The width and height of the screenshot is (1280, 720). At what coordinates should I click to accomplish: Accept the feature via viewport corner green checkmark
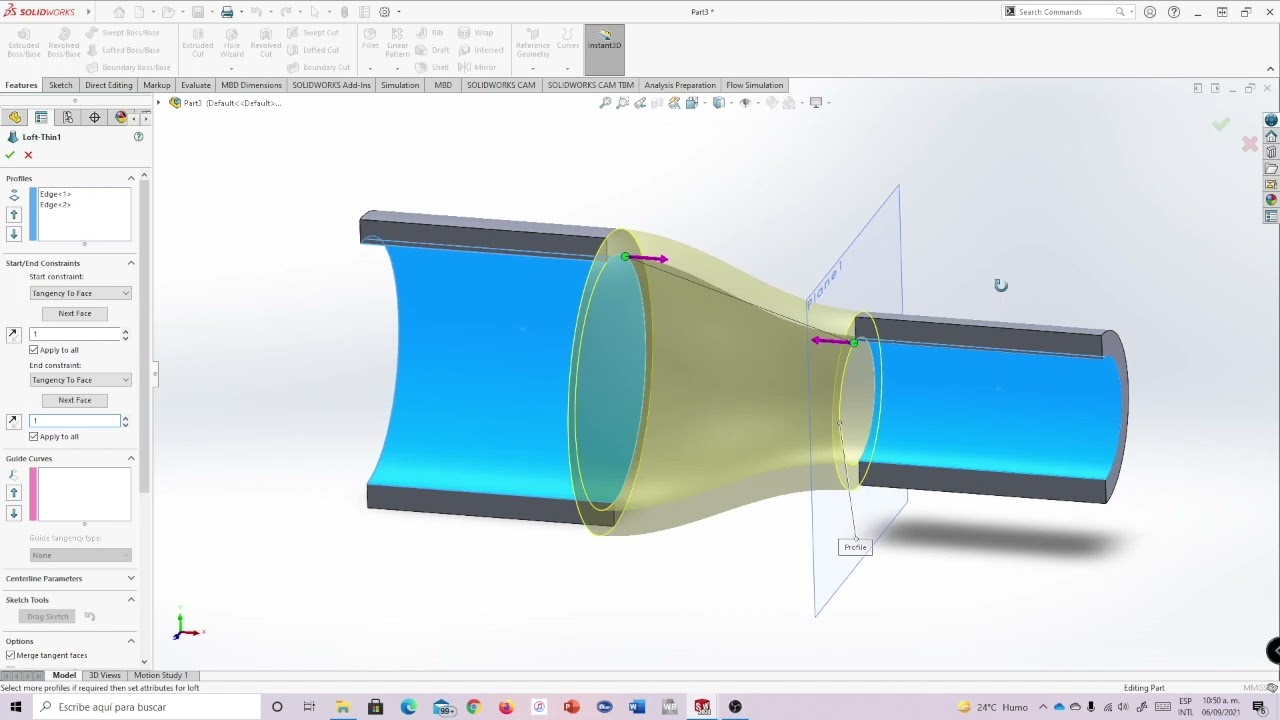[x=1221, y=124]
